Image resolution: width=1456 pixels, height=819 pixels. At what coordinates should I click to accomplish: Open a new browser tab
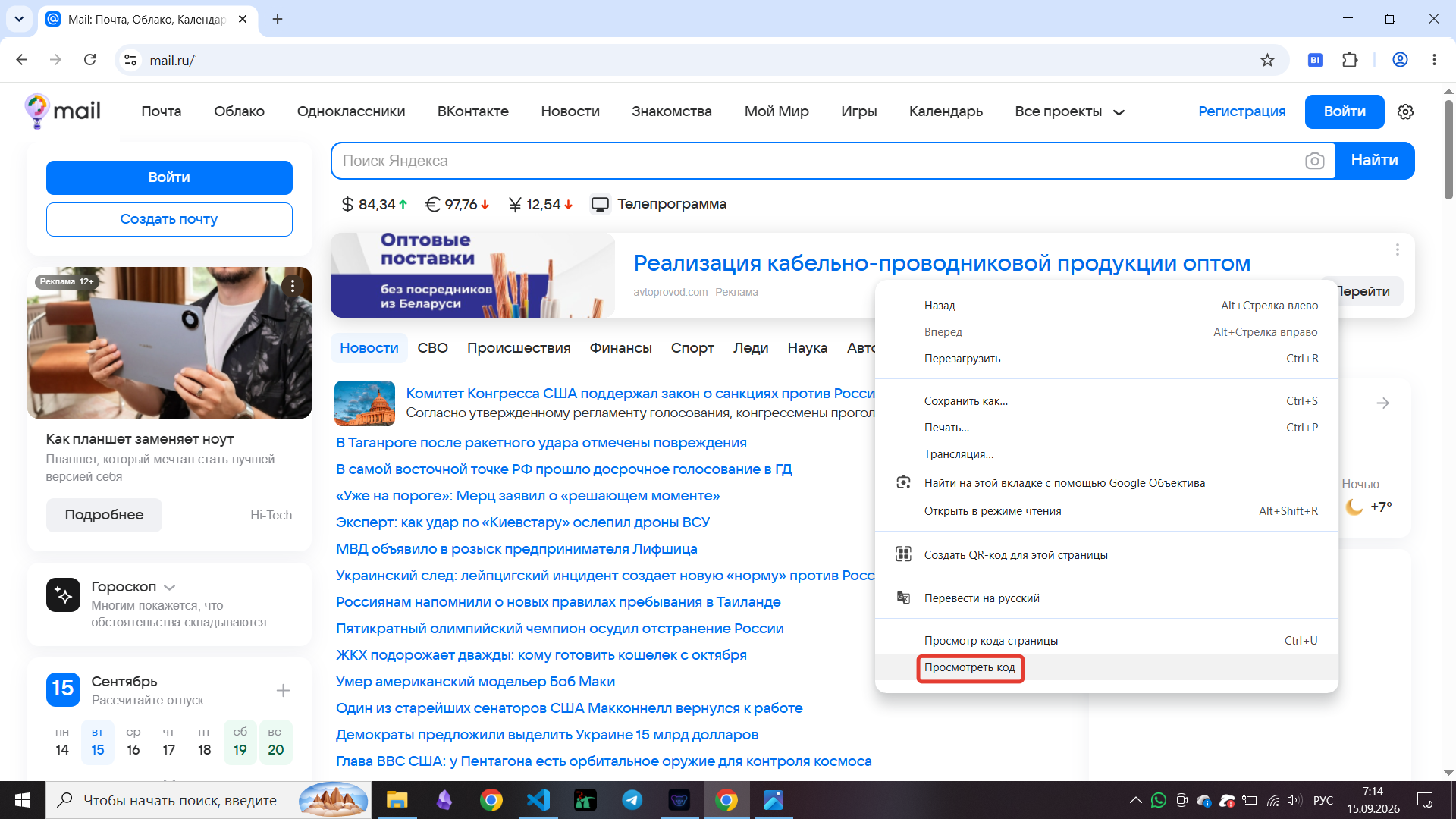coord(278,19)
